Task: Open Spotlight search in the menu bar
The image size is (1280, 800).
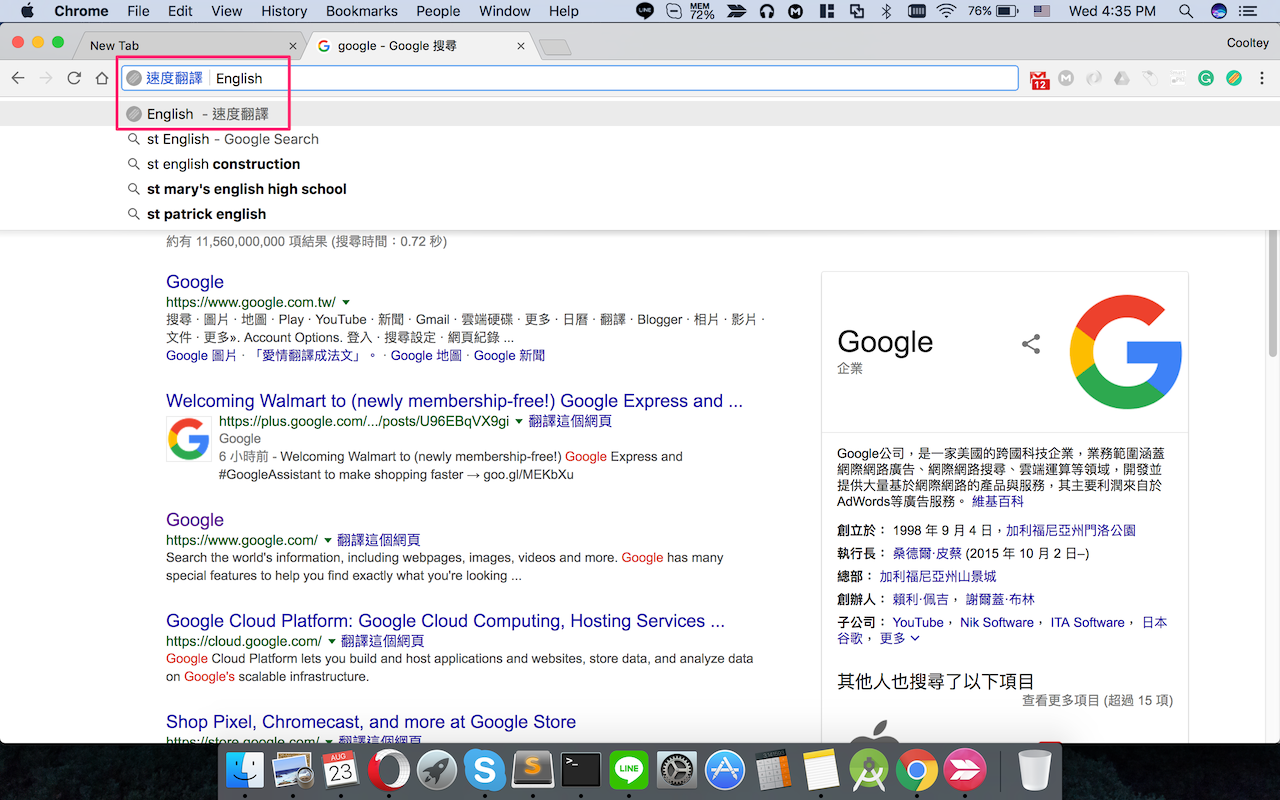Action: (x=1186, y=11)
